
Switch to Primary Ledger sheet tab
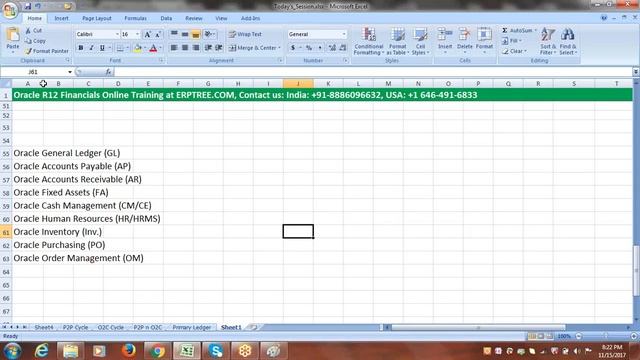coord(192,327)
